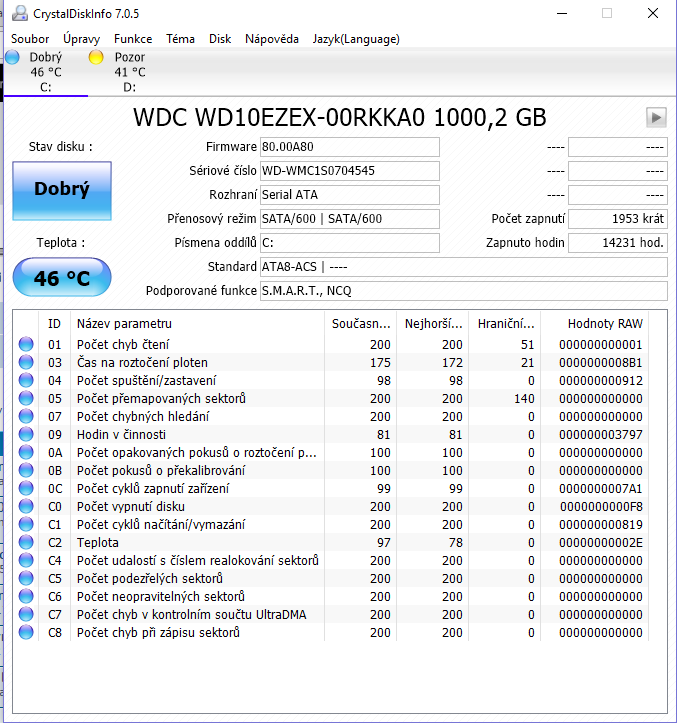Click threshold value 140 in row 05
This screenshot has height=723, width=677.
(524, 398)
